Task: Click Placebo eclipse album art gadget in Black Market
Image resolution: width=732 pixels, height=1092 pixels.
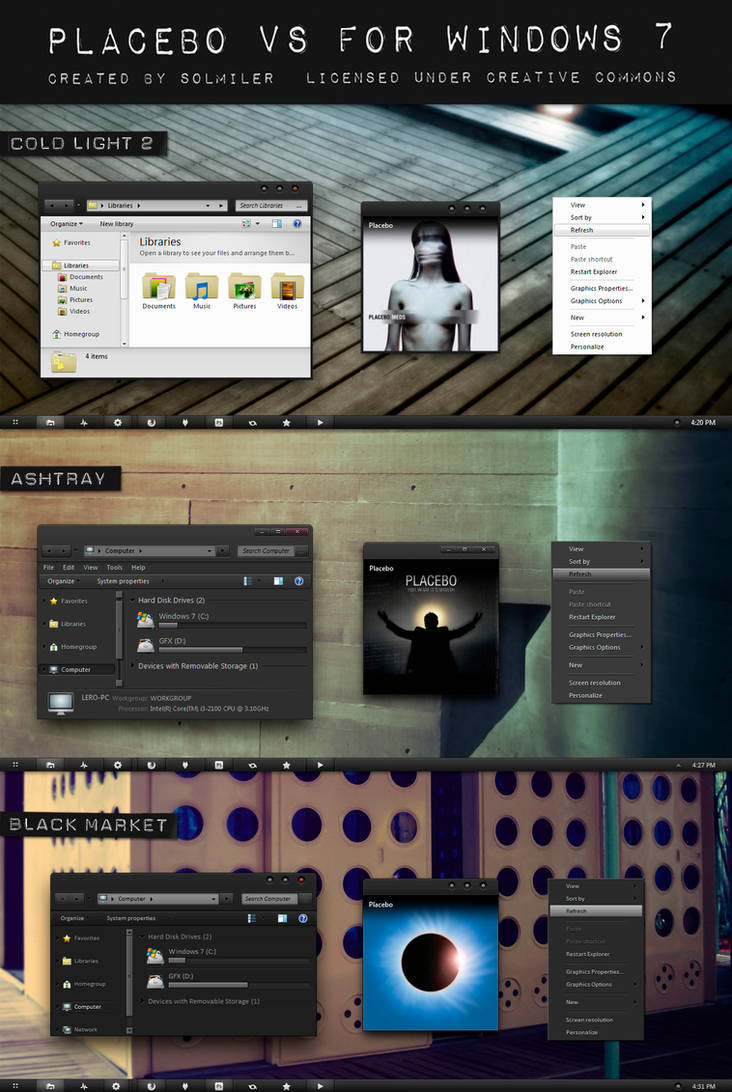Action: [x=430, y=962]
